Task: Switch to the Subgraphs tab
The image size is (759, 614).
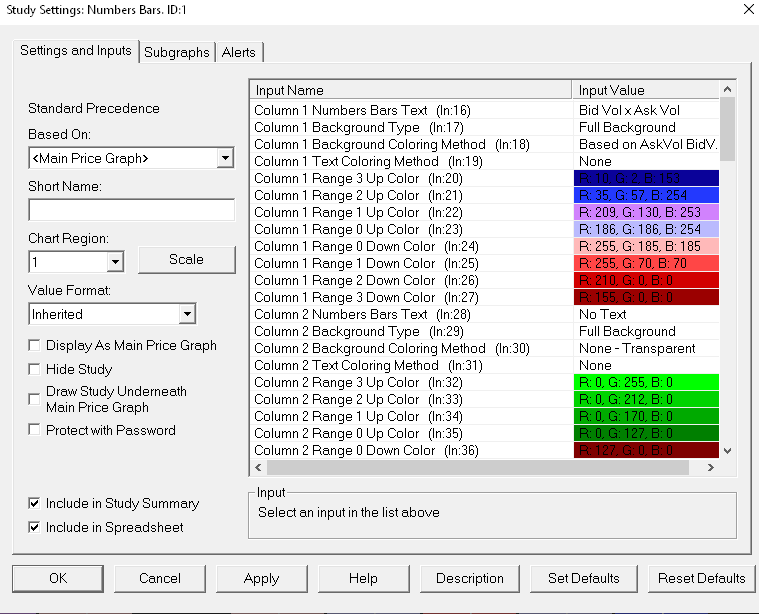Action: click(177, 52)
